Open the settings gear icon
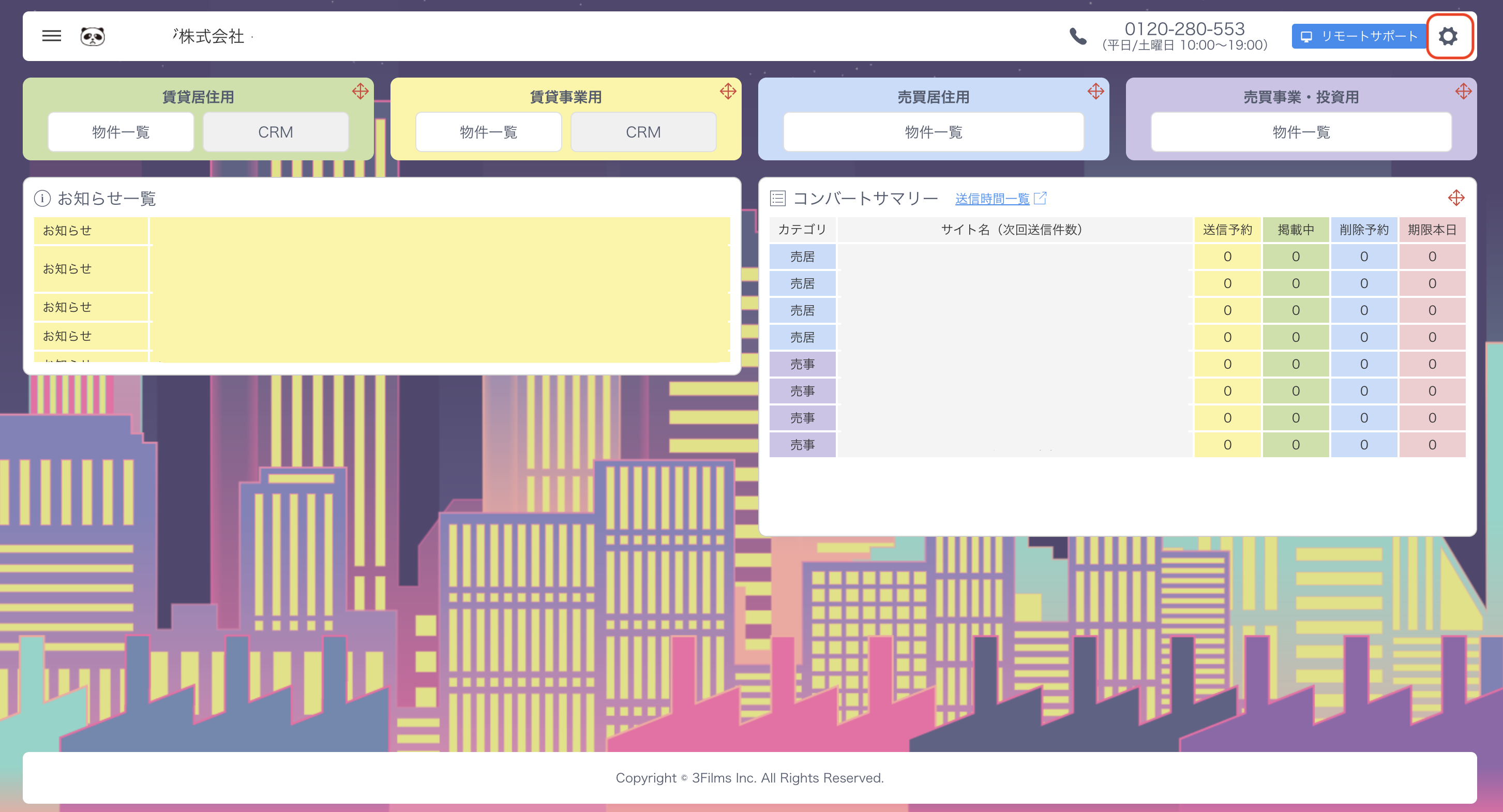Image resolution: width=1503 pixels, height=812 pixels. [1448, 36]
